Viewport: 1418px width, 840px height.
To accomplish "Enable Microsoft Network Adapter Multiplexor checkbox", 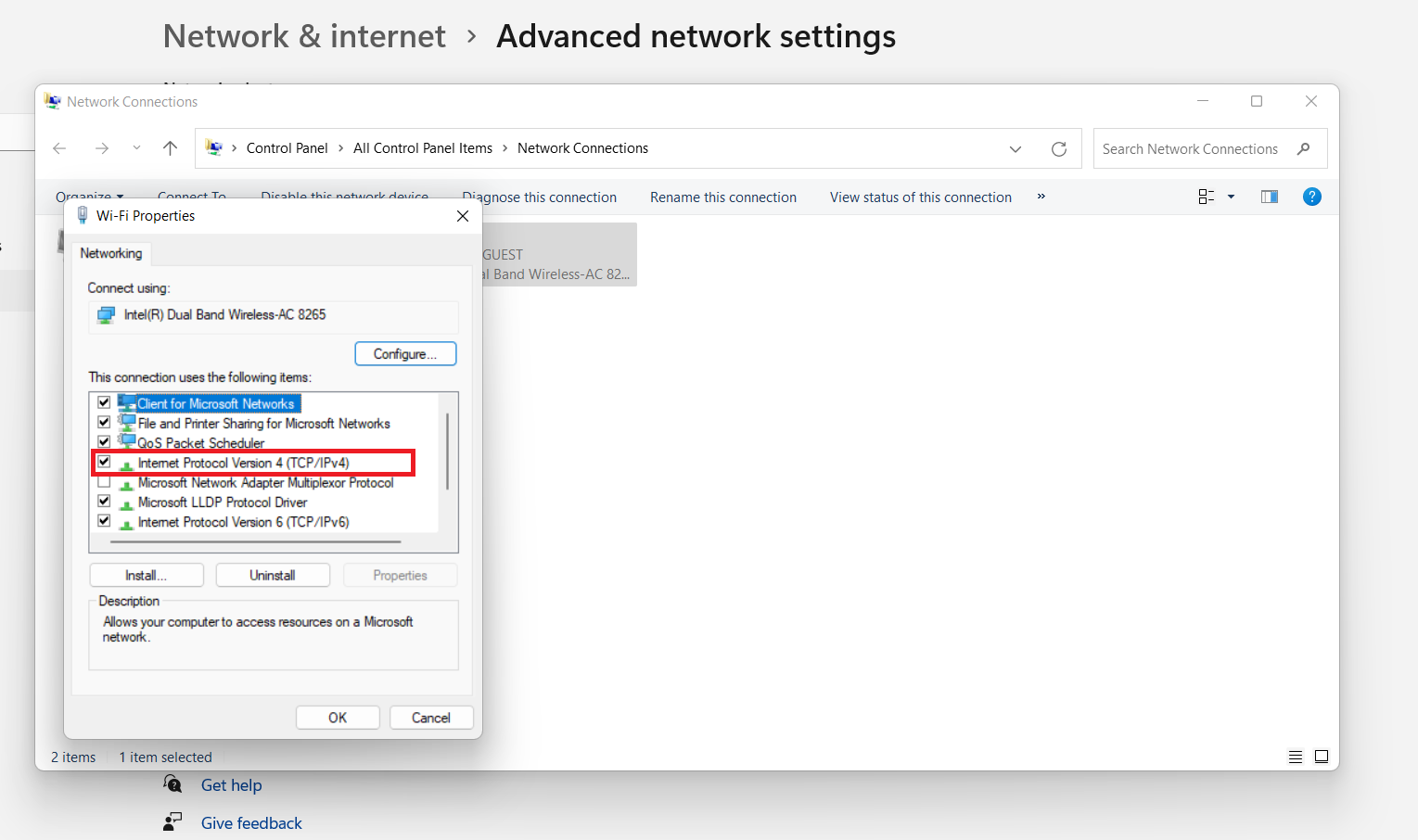I will (104, 482).
